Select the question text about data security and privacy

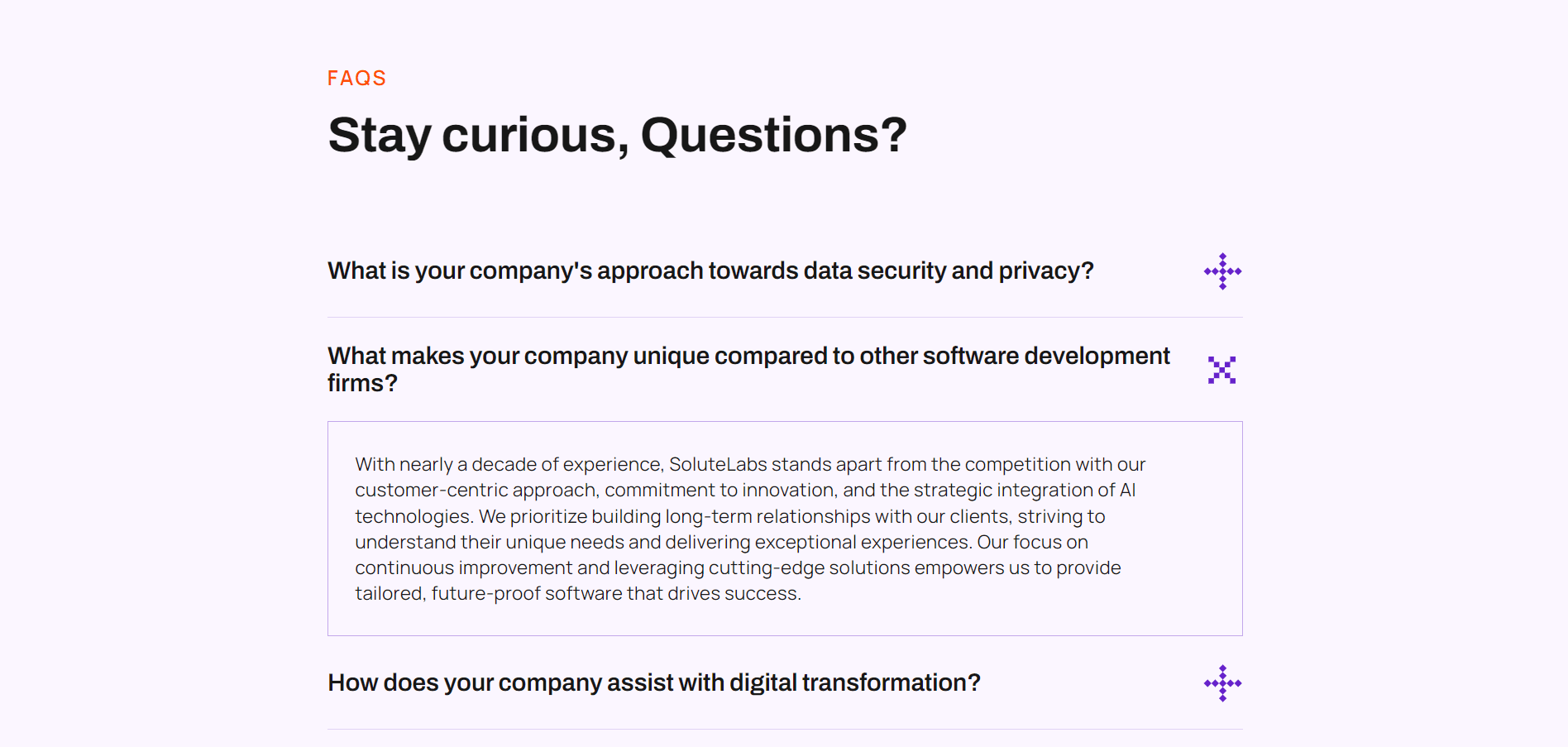click(710, 271)
